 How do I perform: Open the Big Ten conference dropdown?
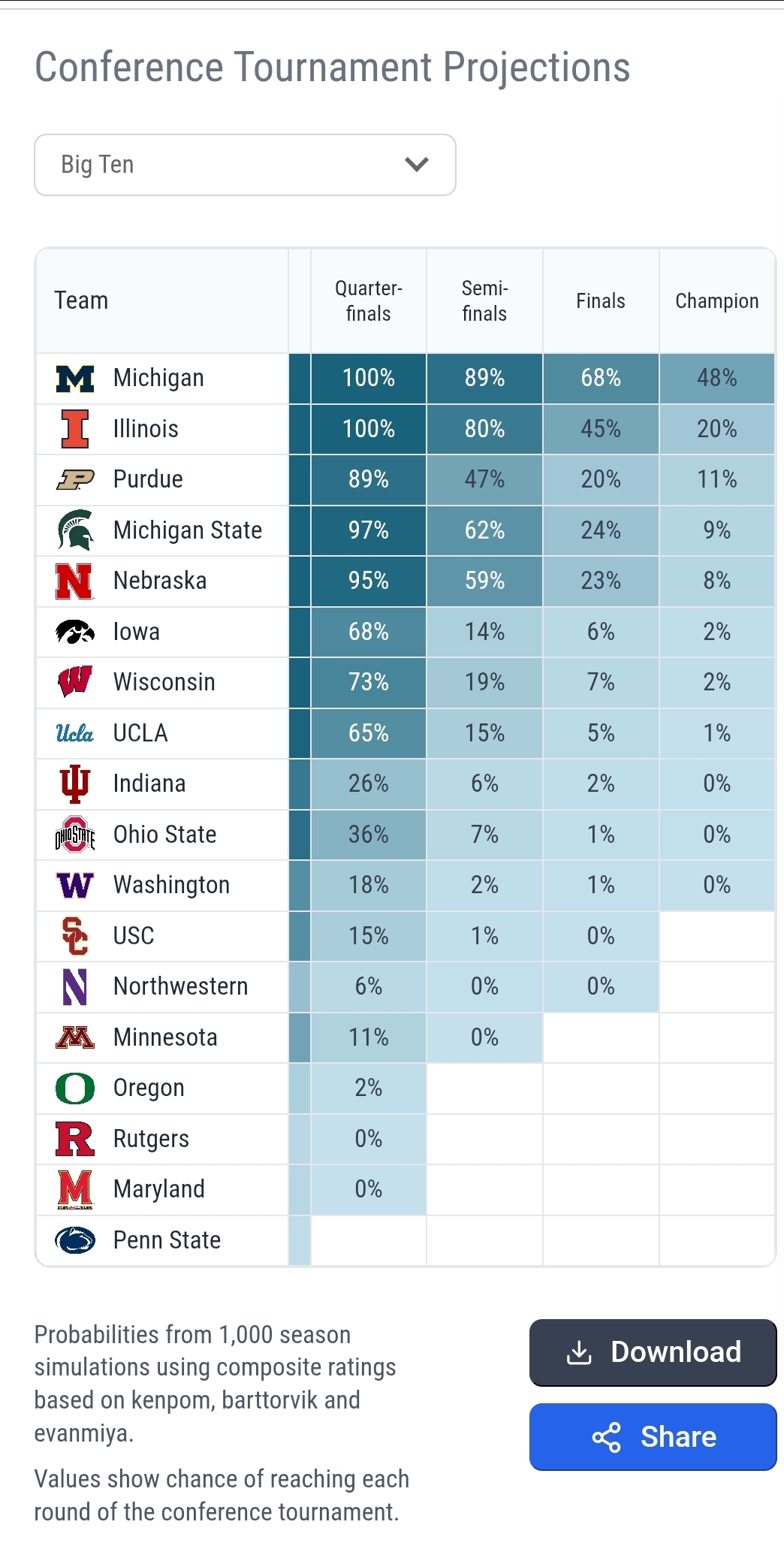click(245, 165)
